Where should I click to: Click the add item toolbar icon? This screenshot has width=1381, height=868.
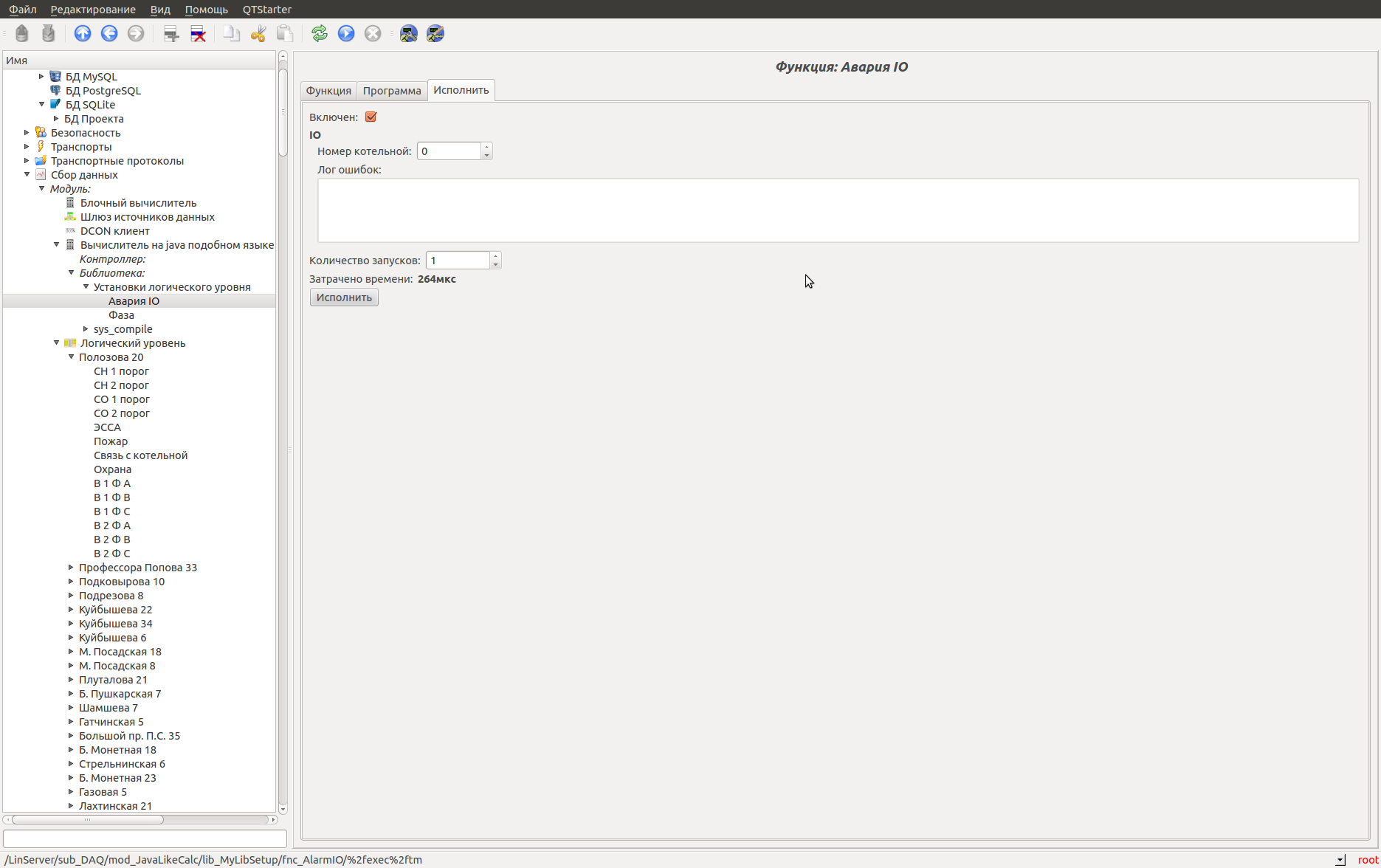[x=171, y=33]
